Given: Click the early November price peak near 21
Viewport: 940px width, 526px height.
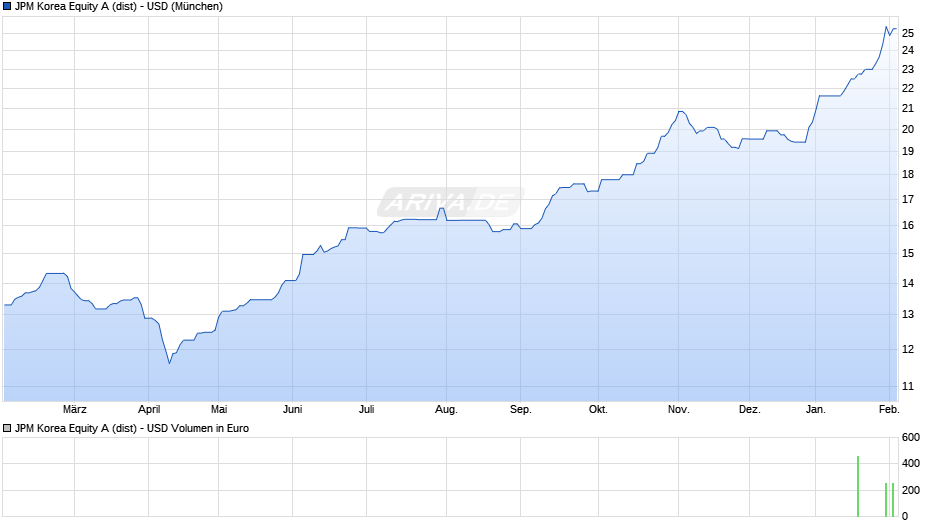Looking at the screenshot, I should [680, 112].
